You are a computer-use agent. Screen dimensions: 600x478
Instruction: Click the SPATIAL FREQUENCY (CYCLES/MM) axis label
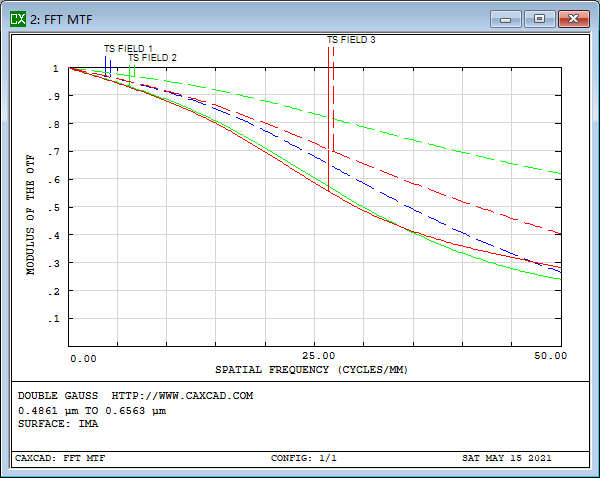coord(311,370)
